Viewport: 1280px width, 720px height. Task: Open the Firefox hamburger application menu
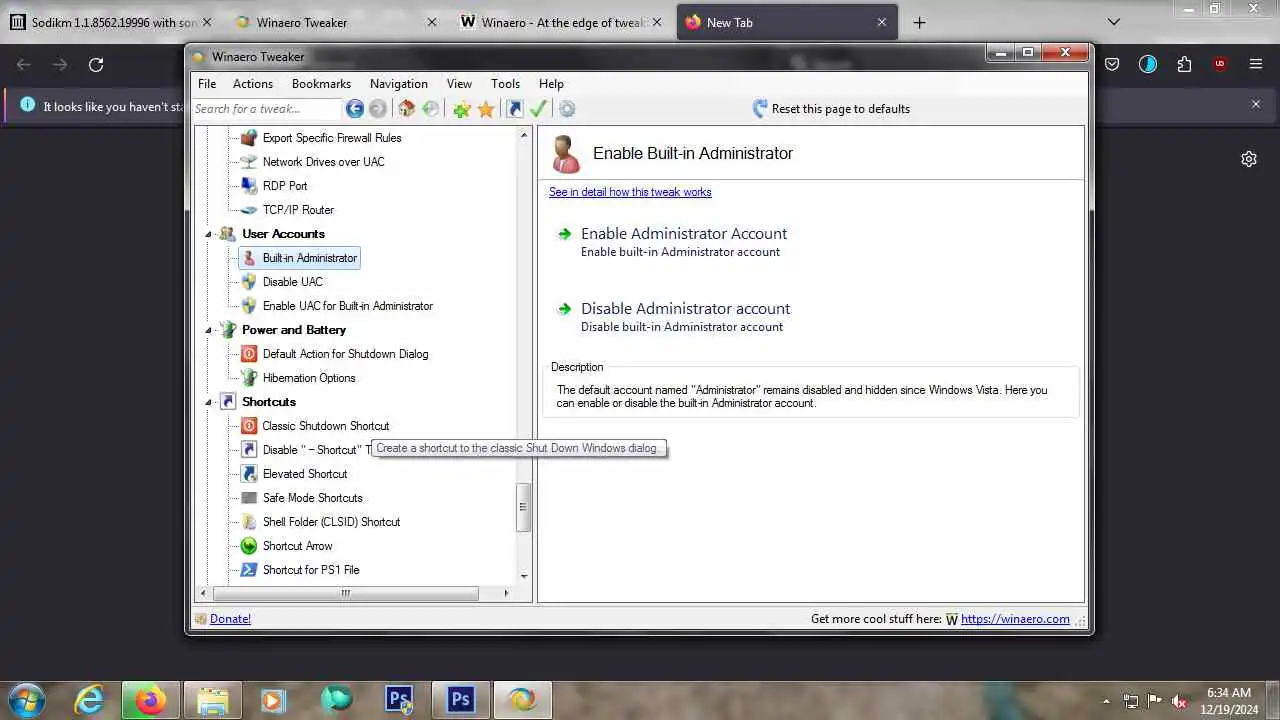pyautogui.click(x=1256, y=65)
